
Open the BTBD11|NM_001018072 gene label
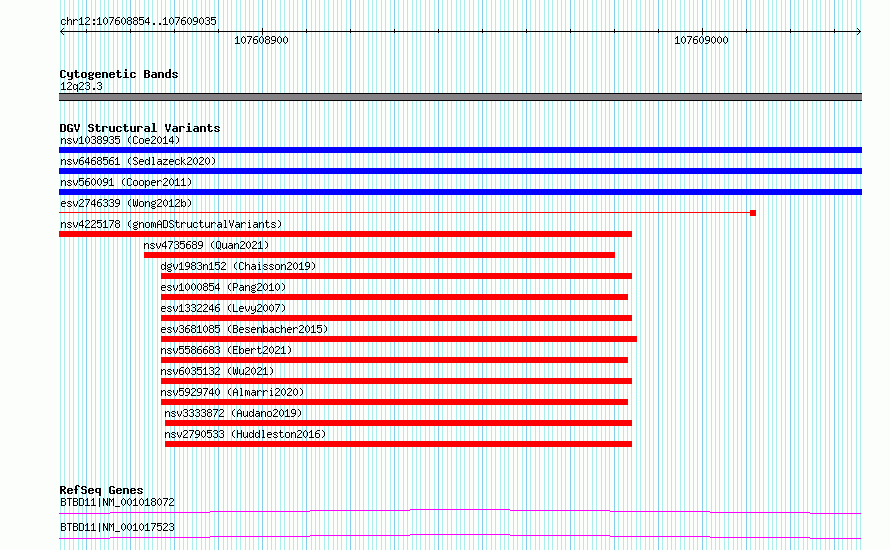pyautogui.click(x=117, y=502)
